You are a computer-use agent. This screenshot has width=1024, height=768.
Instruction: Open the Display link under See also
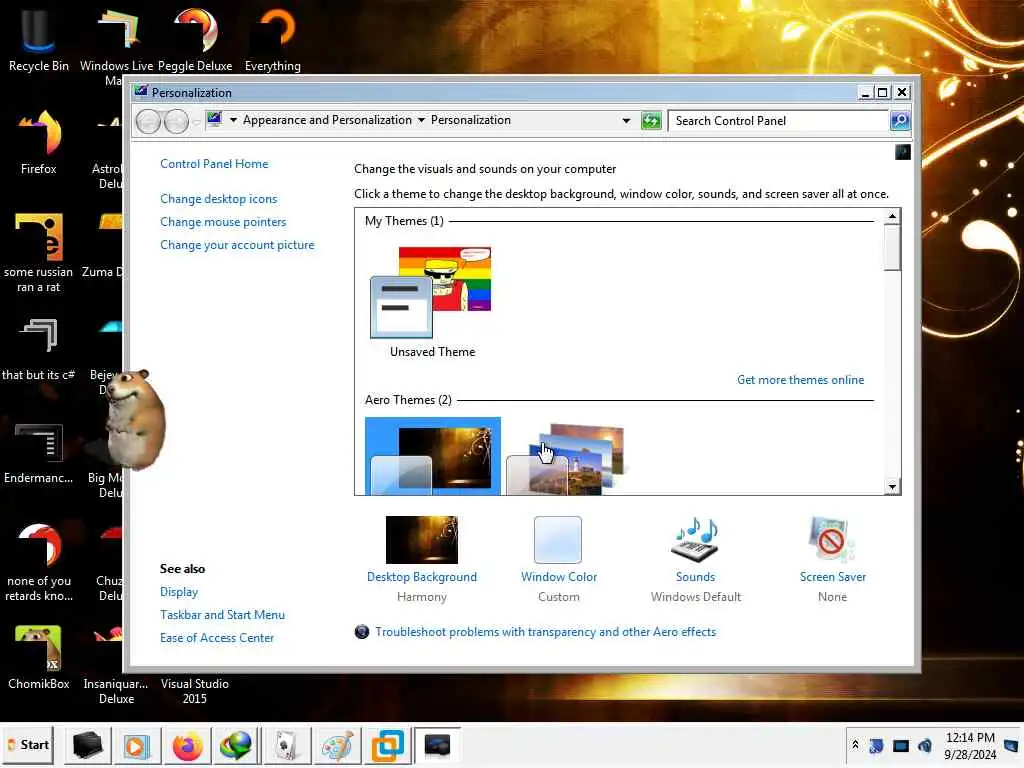pyautogui.click(x=178, y=592)
